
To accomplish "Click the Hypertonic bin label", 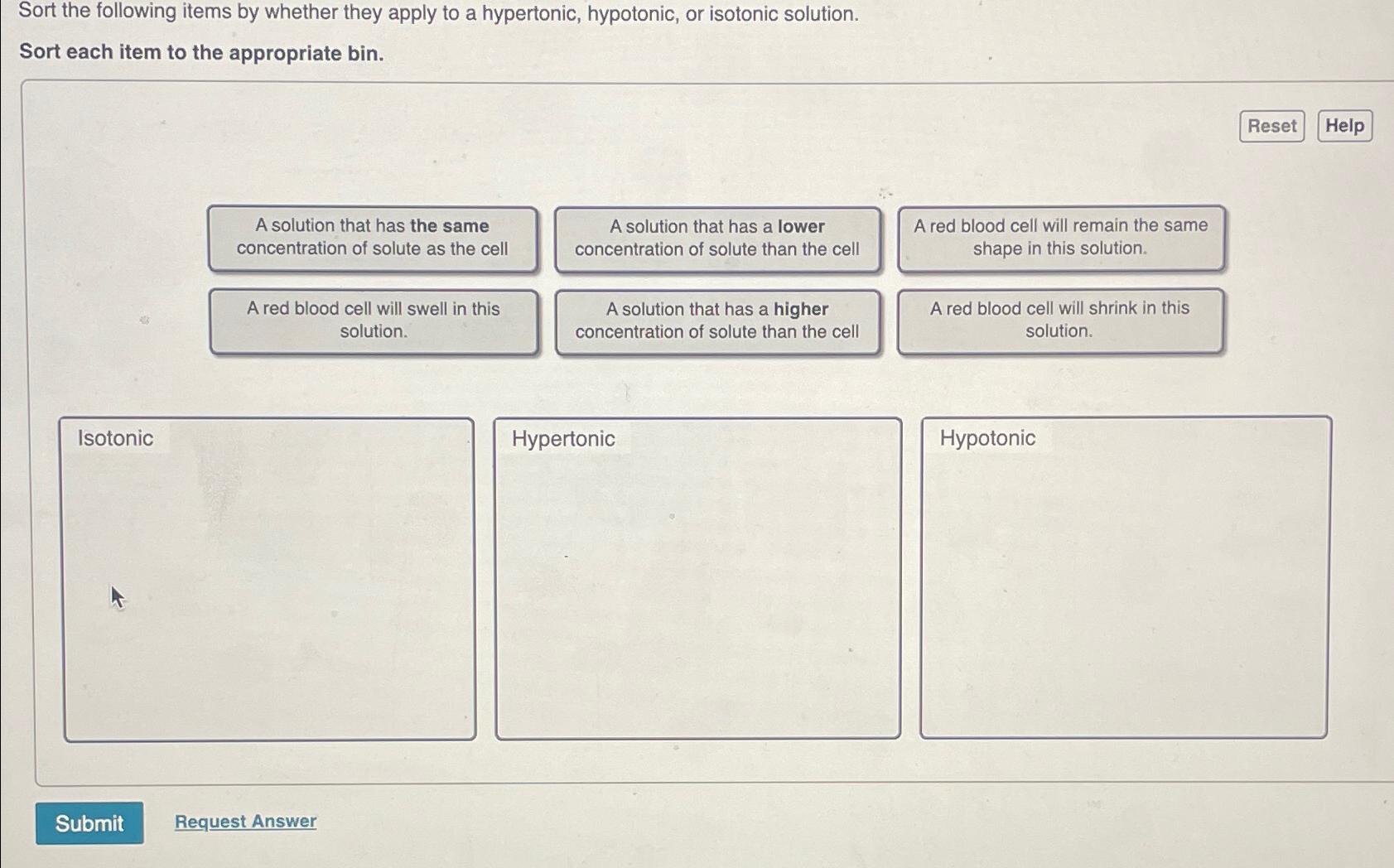I will [562, 438].
